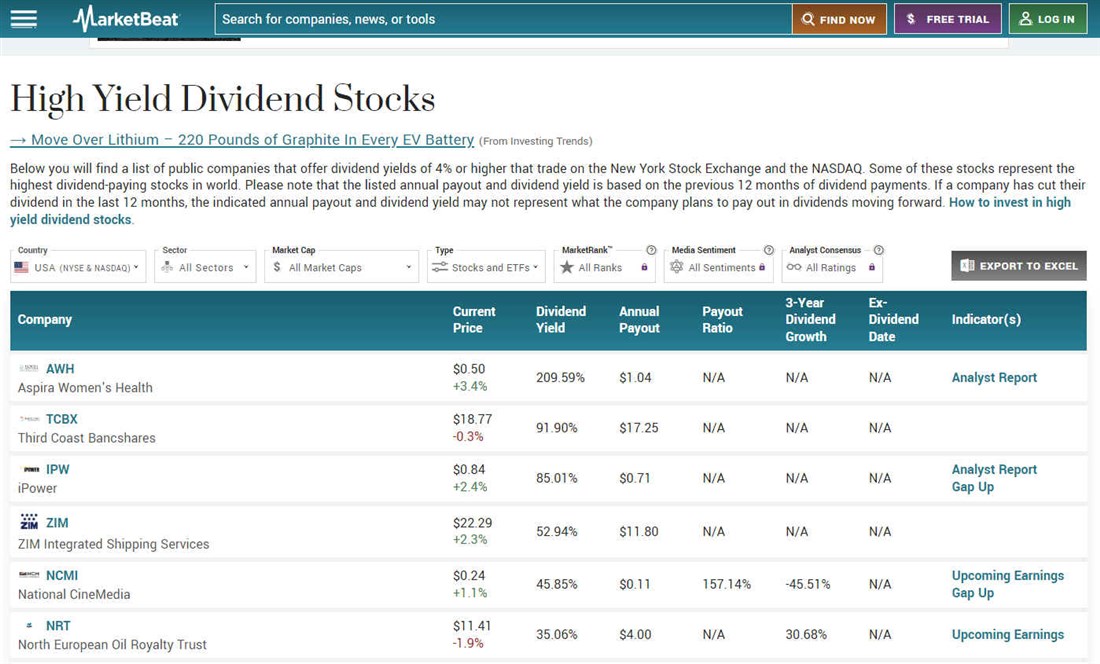Image resolution: width=1100 pixels, height=664 pixels.
Task: Click the Free Trial button
Action: tap(947, 19)
